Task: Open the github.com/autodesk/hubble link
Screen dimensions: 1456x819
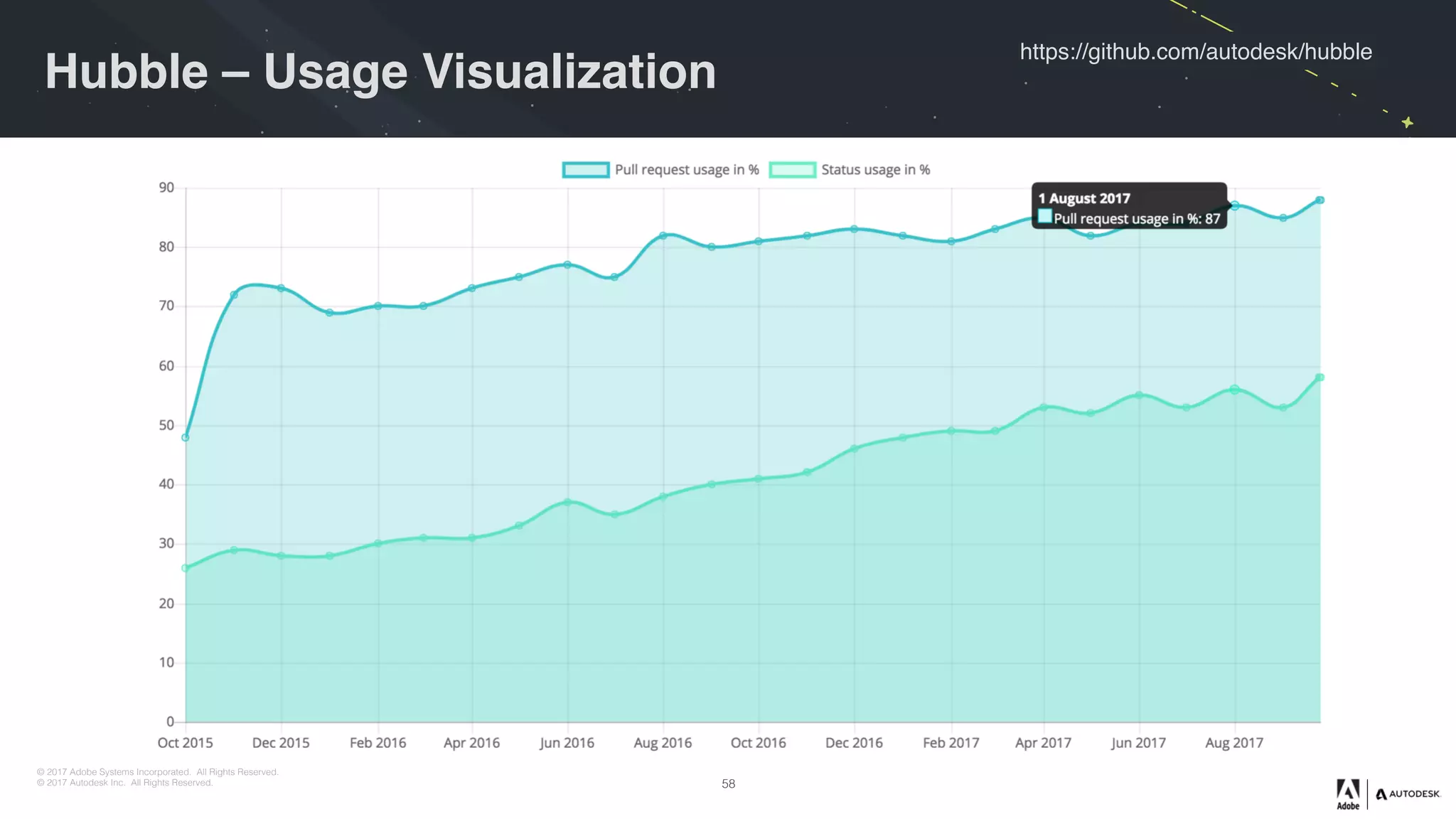Action: [1195, 52]
